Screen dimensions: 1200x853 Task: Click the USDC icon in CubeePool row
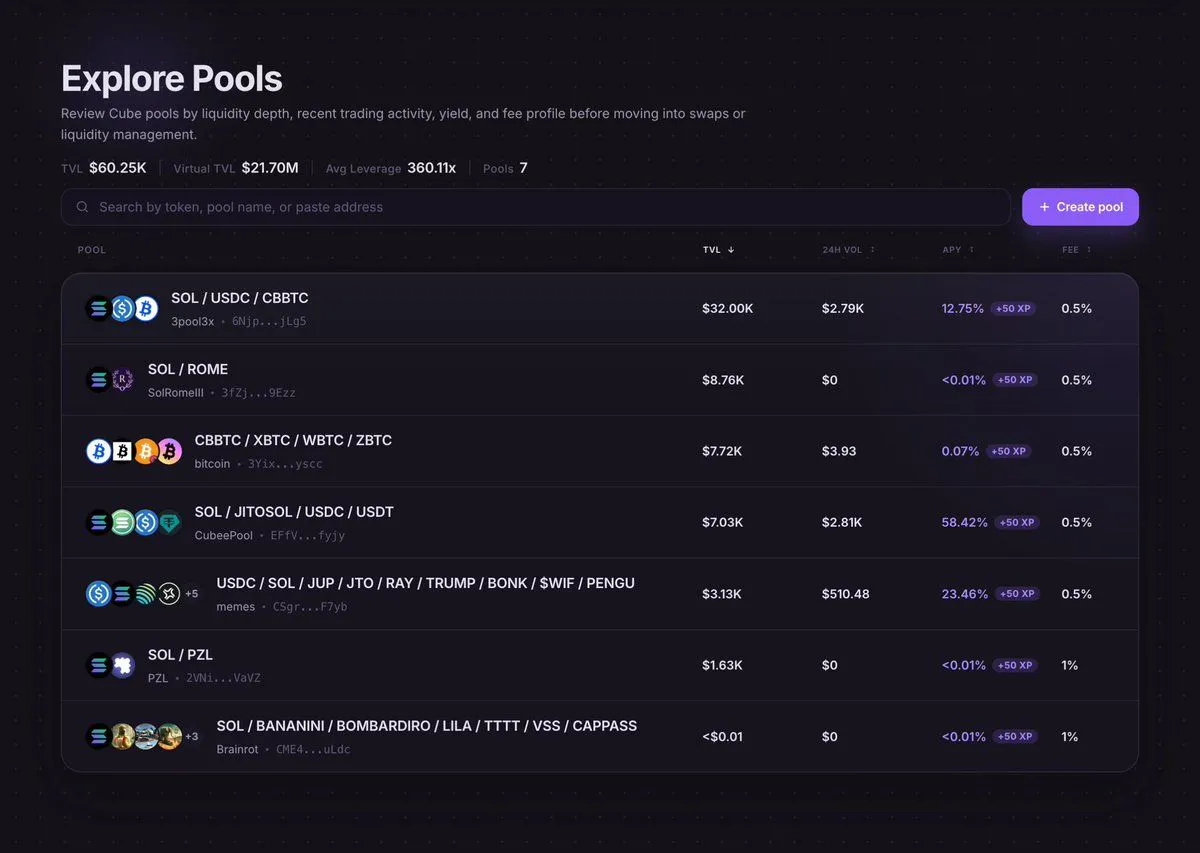146,522
